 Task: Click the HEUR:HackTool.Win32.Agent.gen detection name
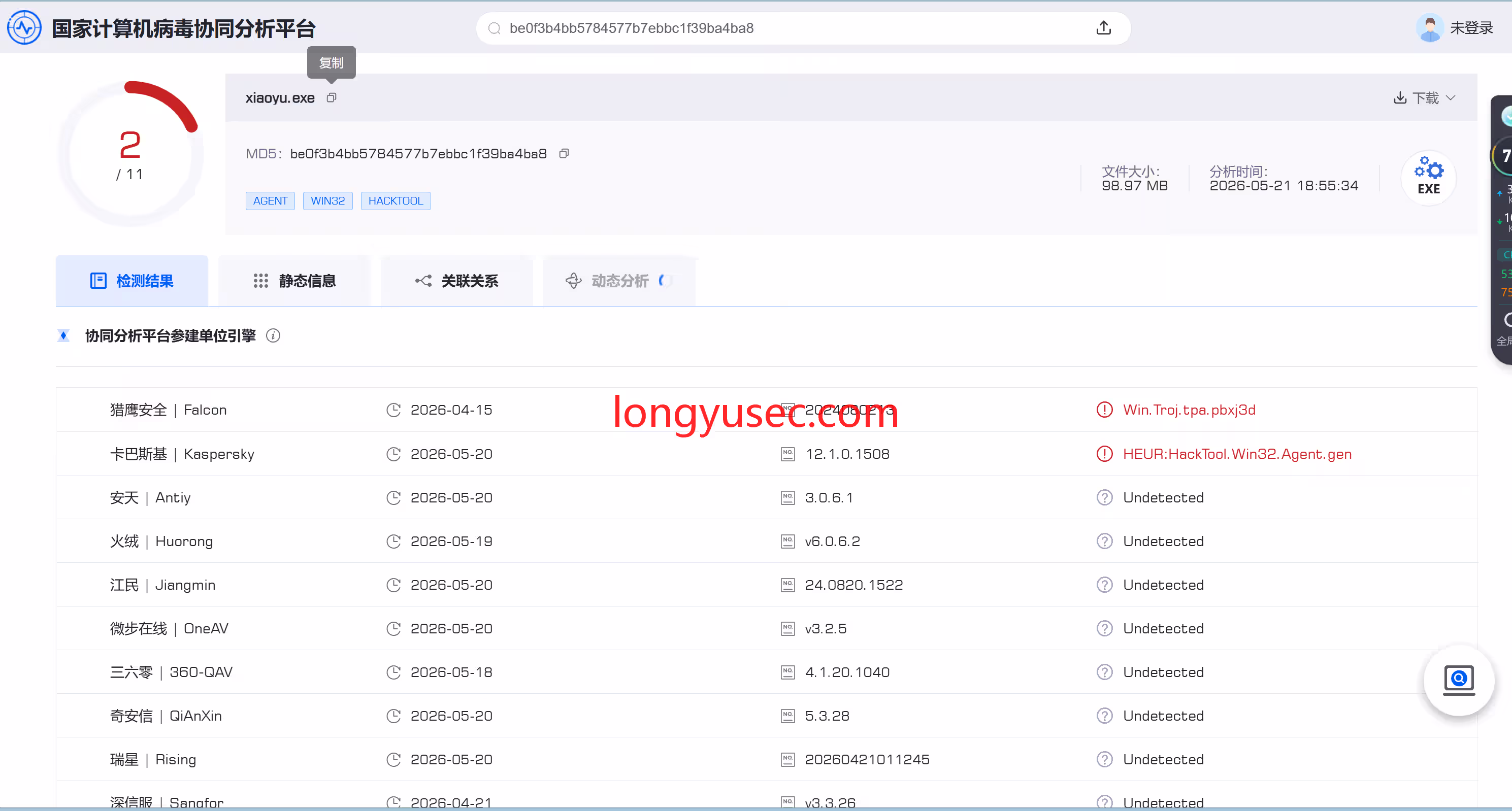[x=1237, y=454]
